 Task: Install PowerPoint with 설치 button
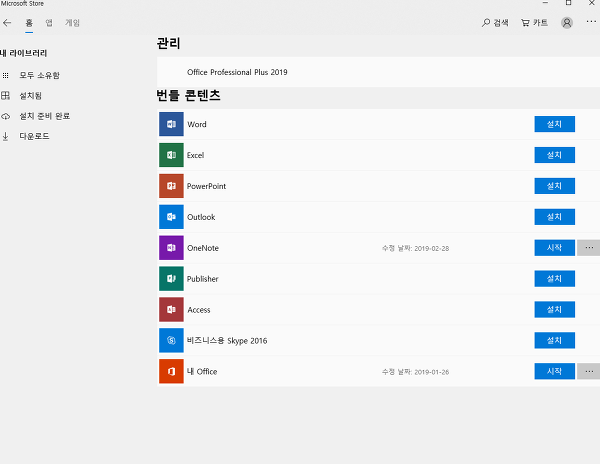(x=554, y=186)
